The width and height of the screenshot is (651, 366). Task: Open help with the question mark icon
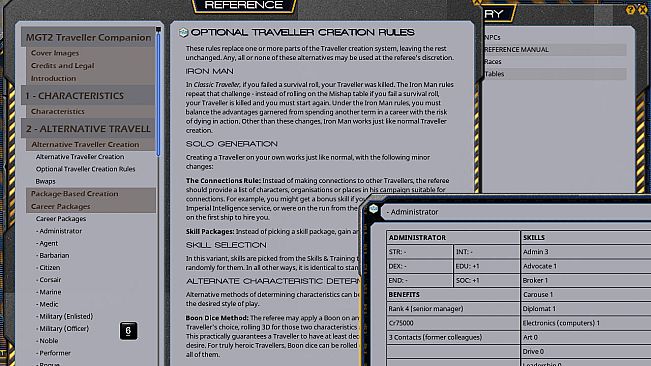[630, 10]
